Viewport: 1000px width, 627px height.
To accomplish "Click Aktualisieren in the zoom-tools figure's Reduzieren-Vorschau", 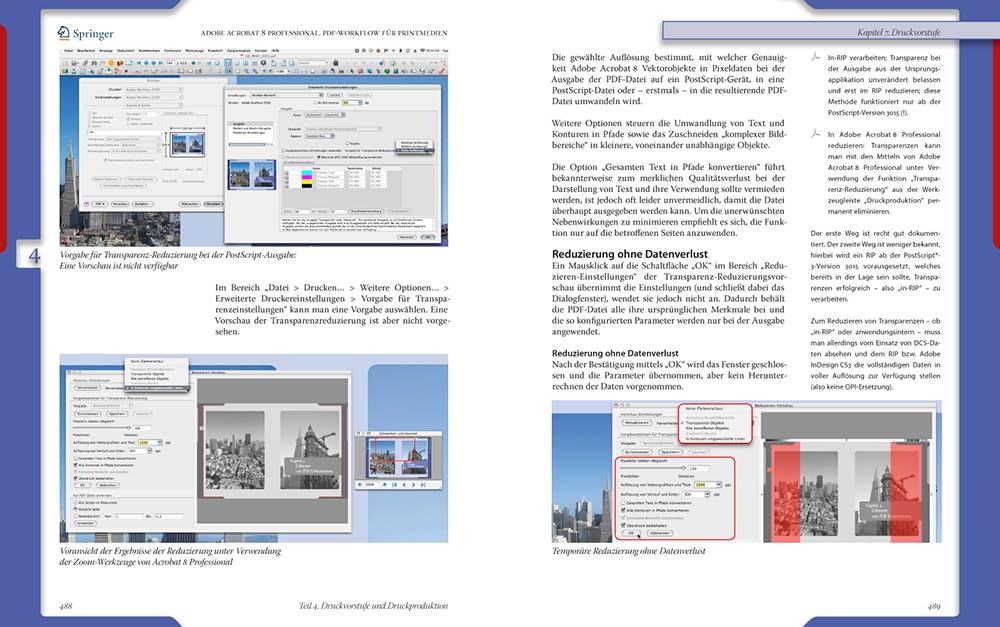I will [x=87, y=388].
